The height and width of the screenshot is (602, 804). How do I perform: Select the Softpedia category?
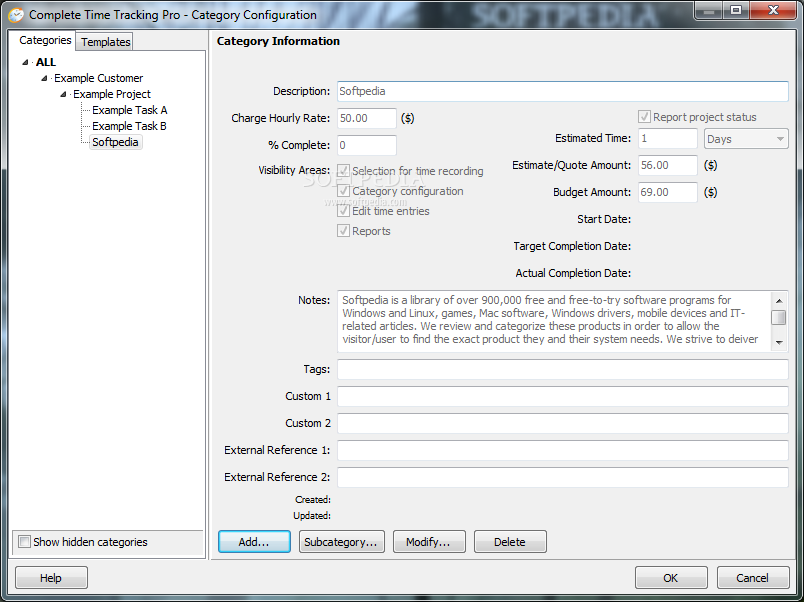[x=115, y=142]
